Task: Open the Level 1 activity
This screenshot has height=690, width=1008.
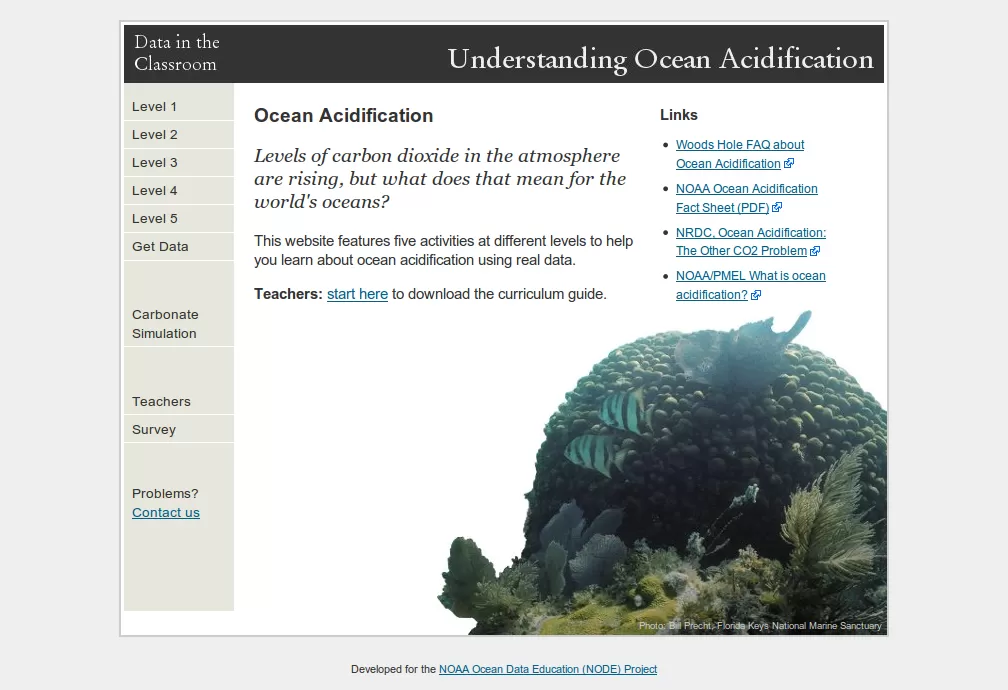Action: (155, 107)
